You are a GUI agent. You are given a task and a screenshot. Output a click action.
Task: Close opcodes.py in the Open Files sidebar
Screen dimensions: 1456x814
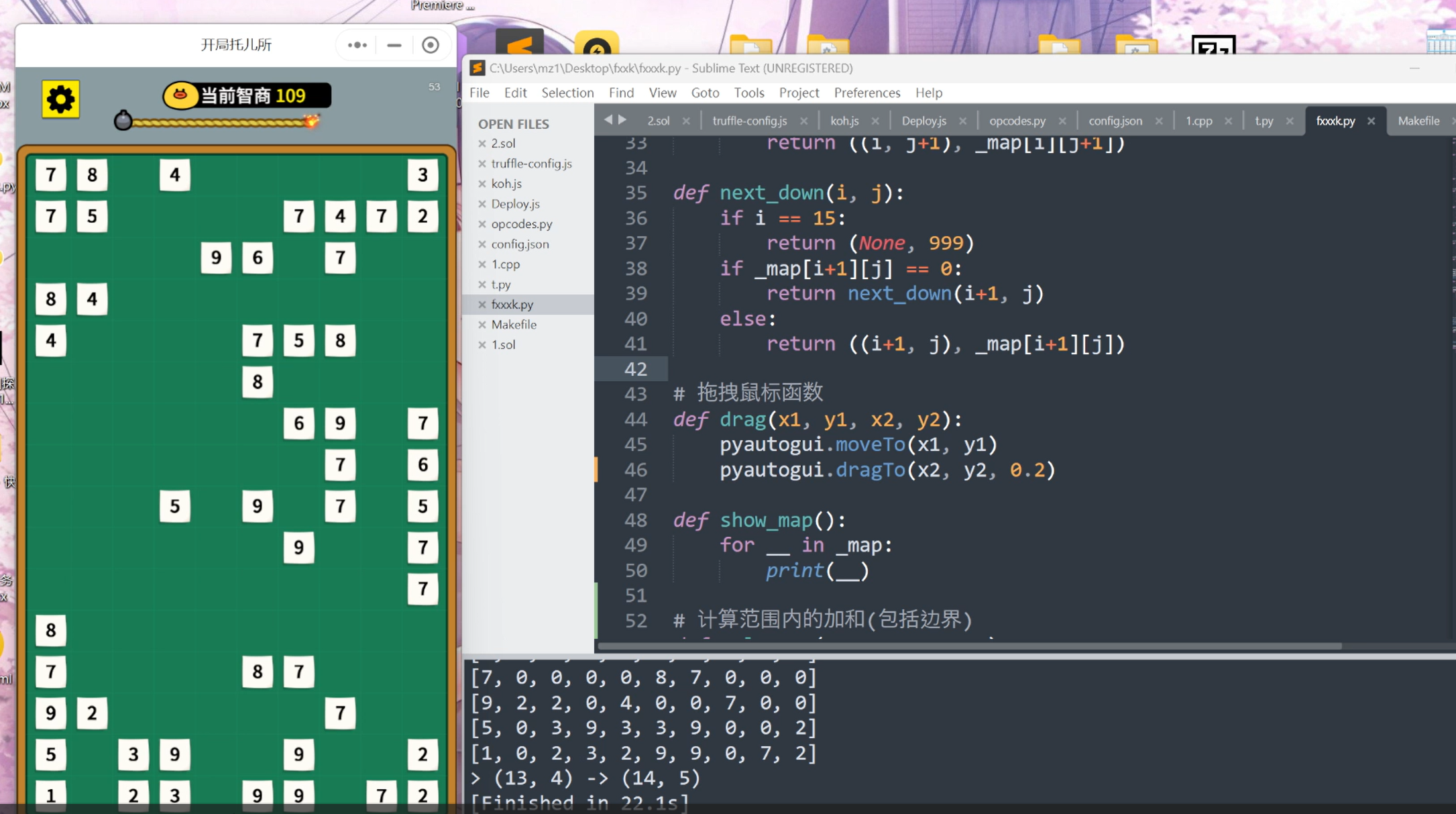(x=482, y=224)
